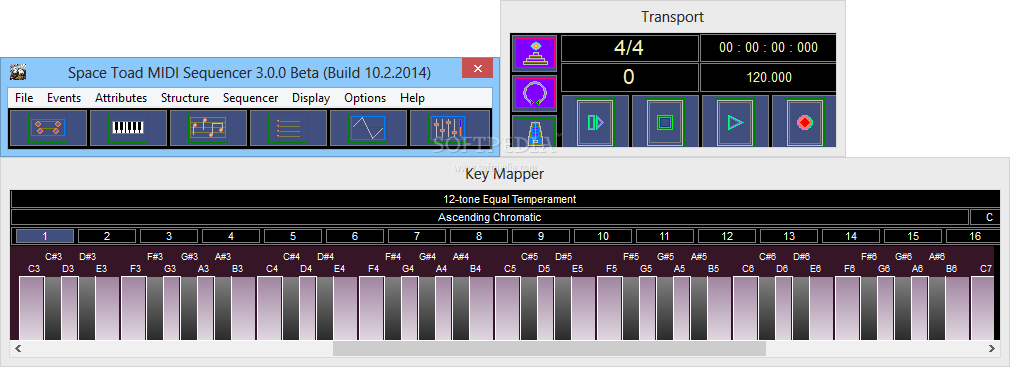Select channel 5 in Key Mapper
This screenshot has width=1010, height=367.
[x=292, y=236]
